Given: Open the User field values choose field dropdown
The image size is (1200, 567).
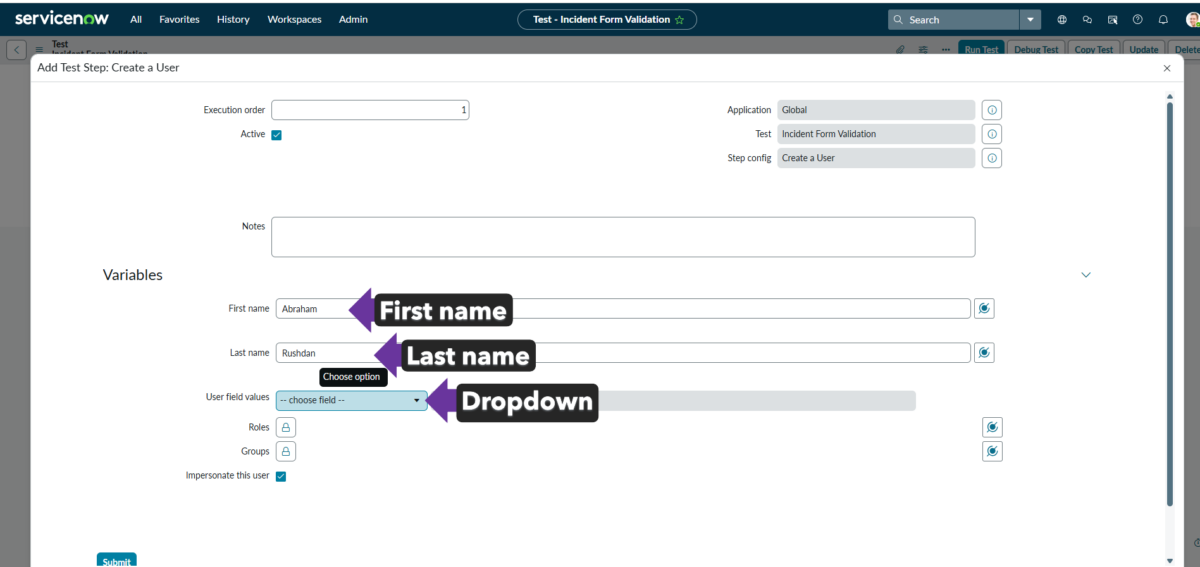Looking at the screenshot, I should [351, 400].
